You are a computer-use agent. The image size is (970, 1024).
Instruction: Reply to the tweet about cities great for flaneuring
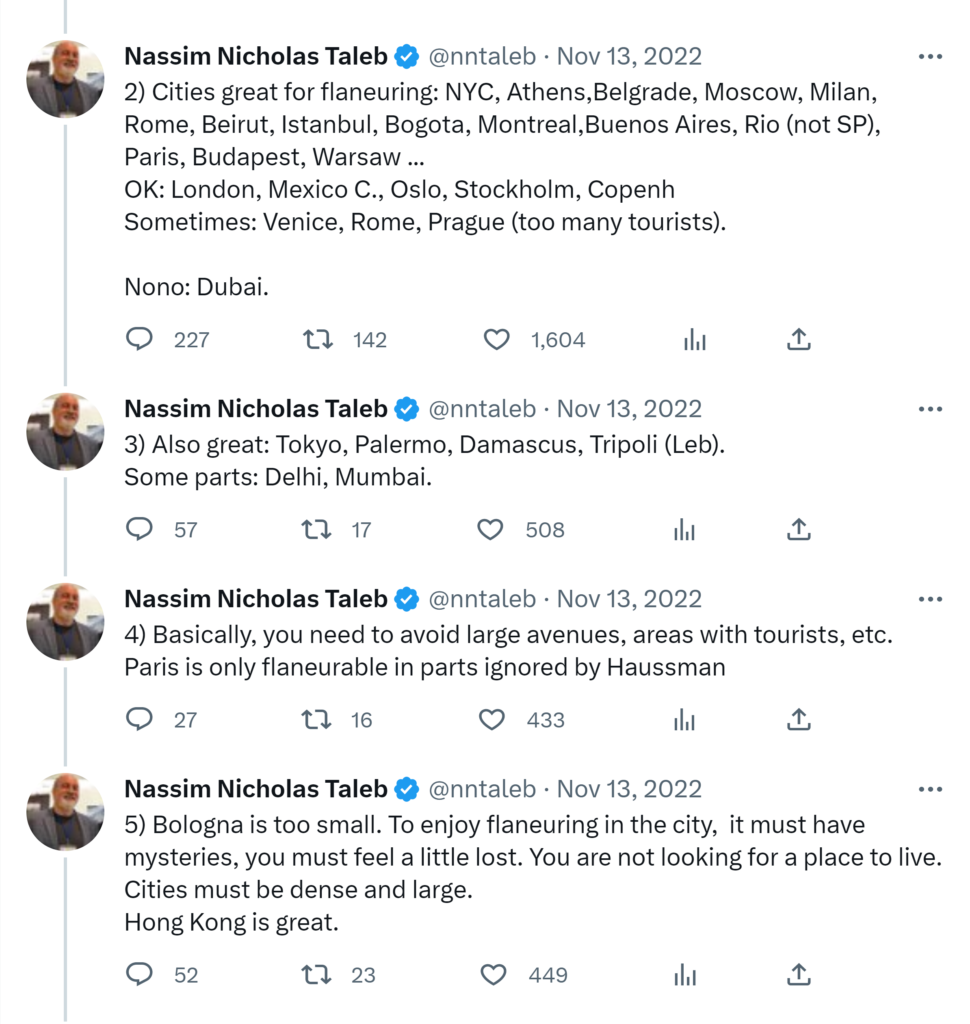(x=139, y=340)
